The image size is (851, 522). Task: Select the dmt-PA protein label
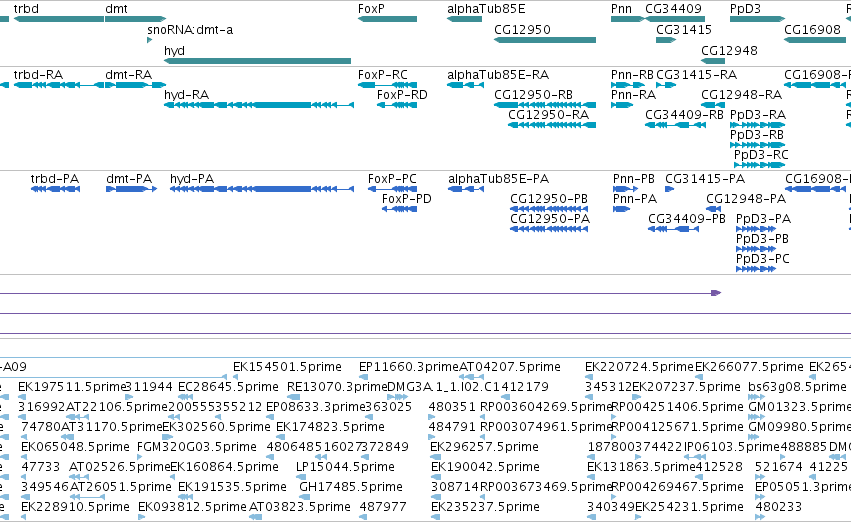[x=129, y=179]
